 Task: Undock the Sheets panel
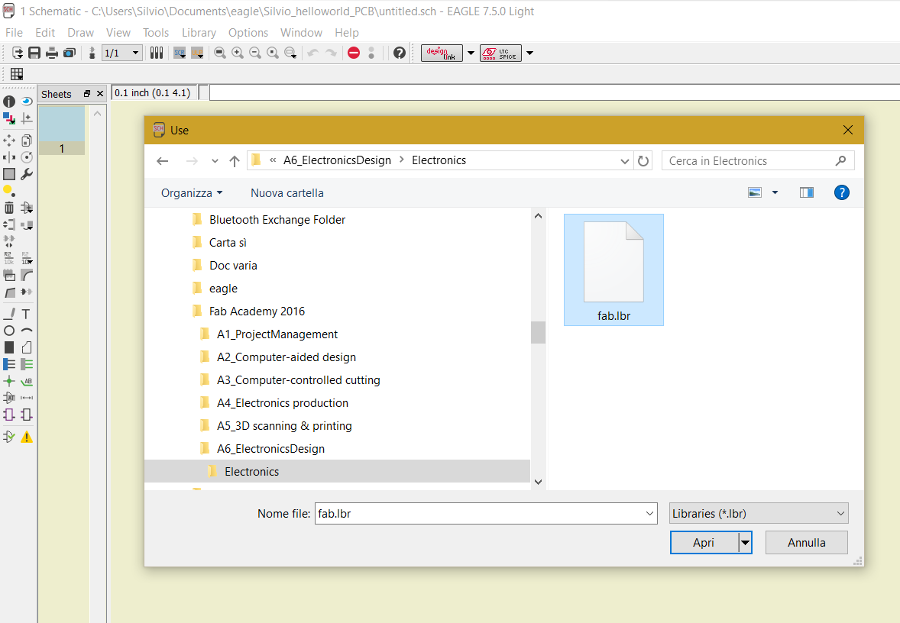87,94
